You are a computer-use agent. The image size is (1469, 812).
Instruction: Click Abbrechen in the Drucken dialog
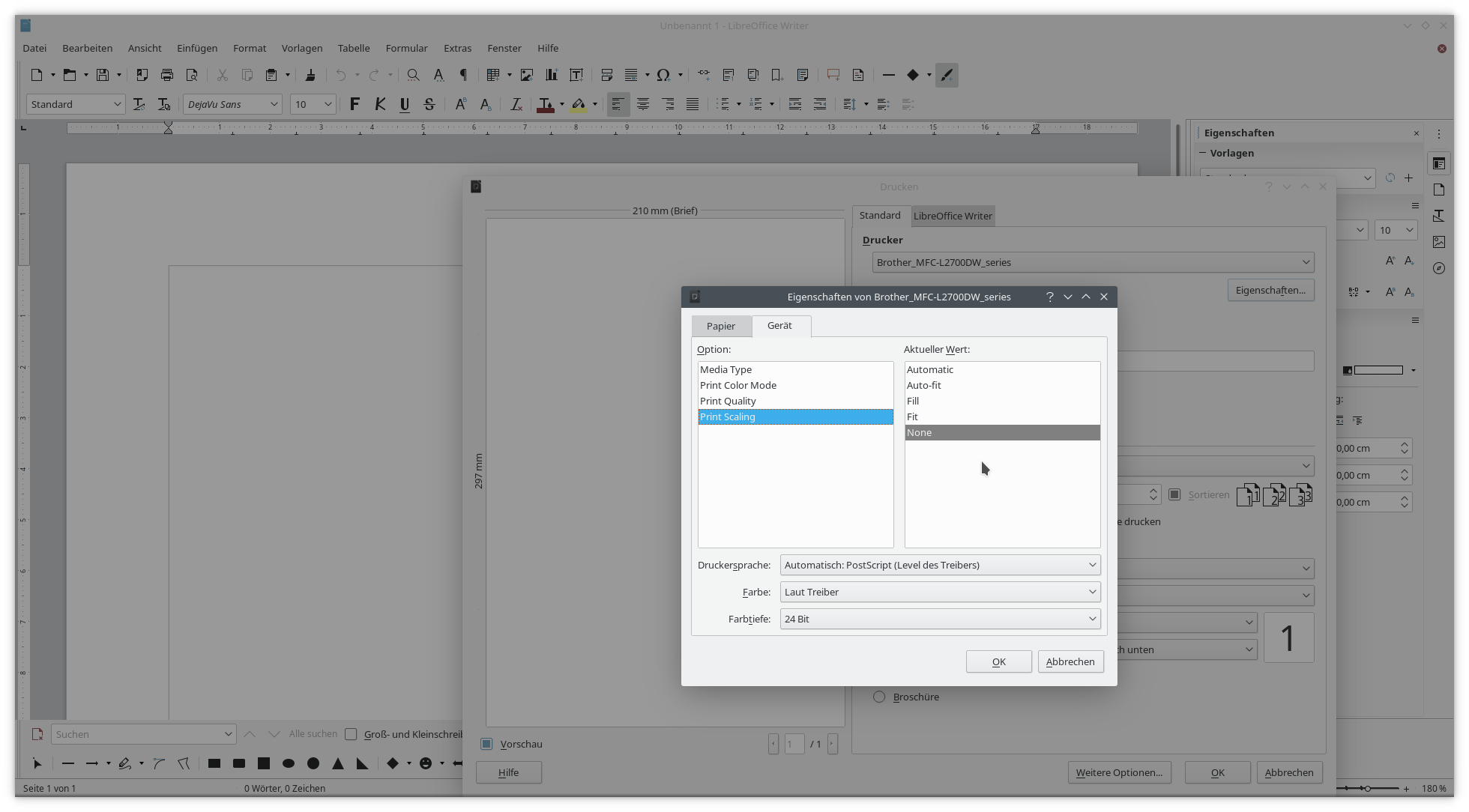[1289, 772]
